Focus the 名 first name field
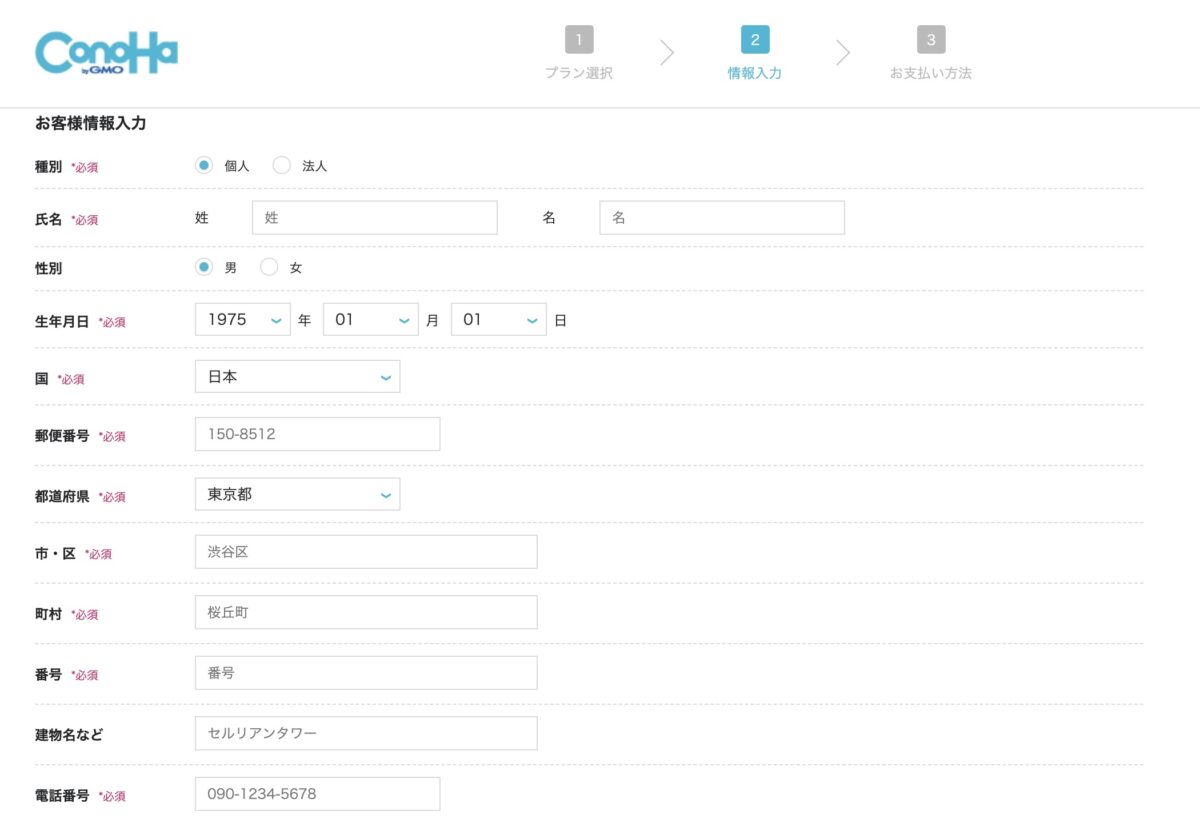 coord(722,217)
